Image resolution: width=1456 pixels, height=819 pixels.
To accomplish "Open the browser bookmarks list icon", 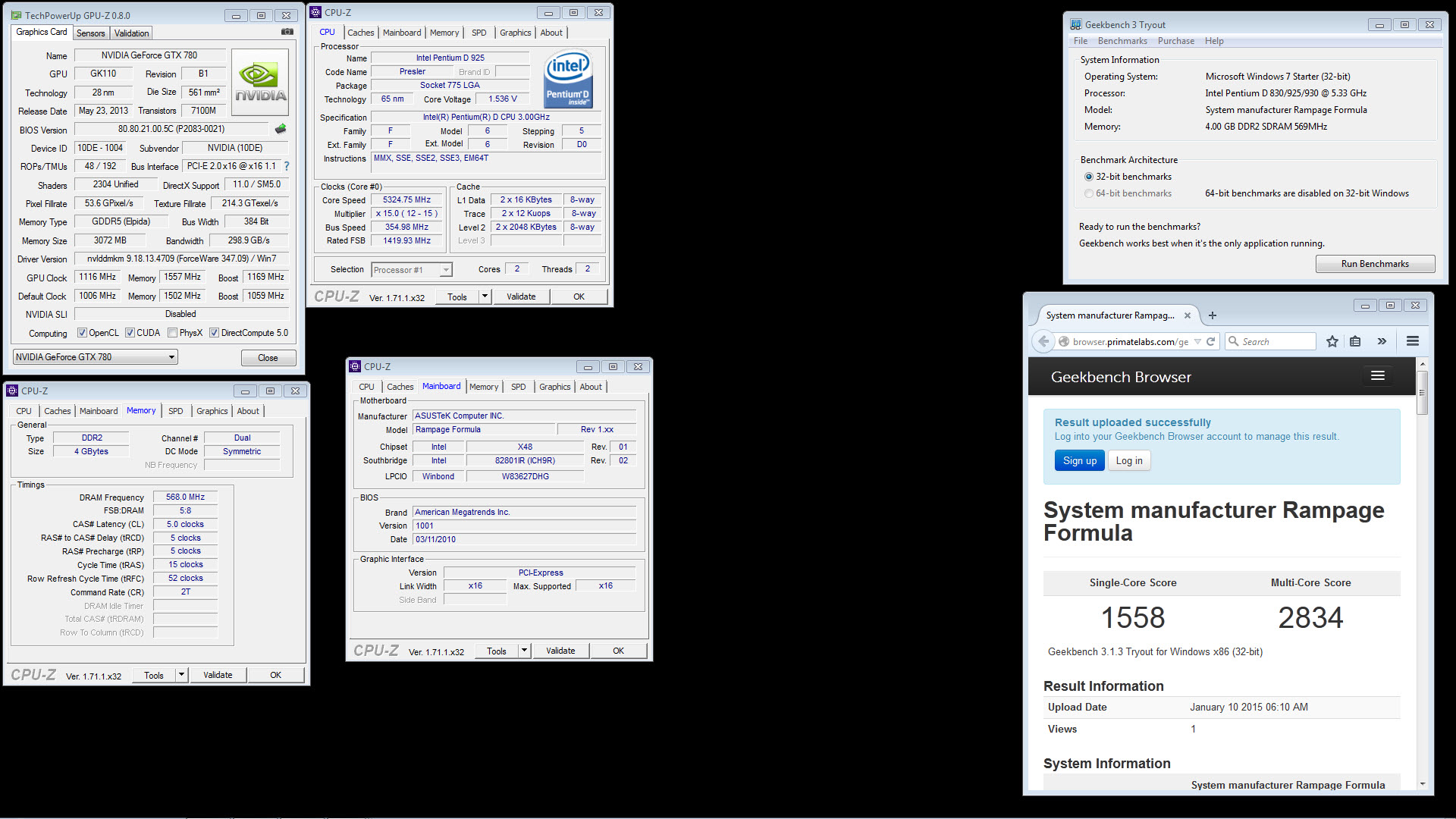I will pyautogui.click(x=1355, y=341).
